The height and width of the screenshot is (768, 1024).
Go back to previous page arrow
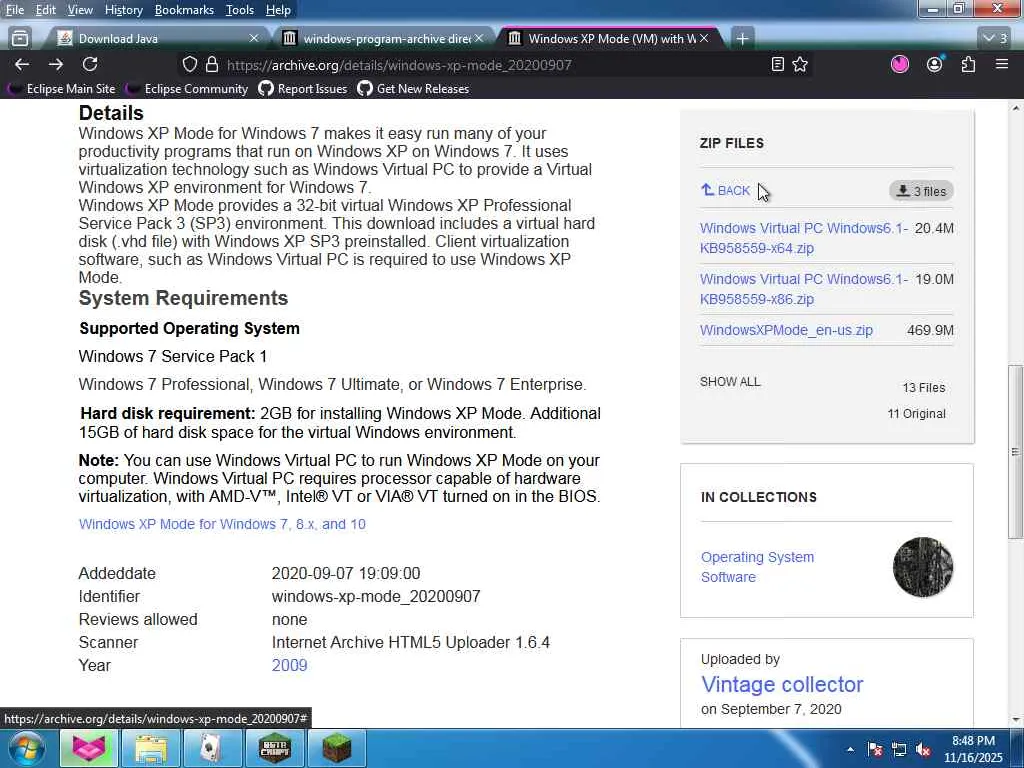point(22,64)
